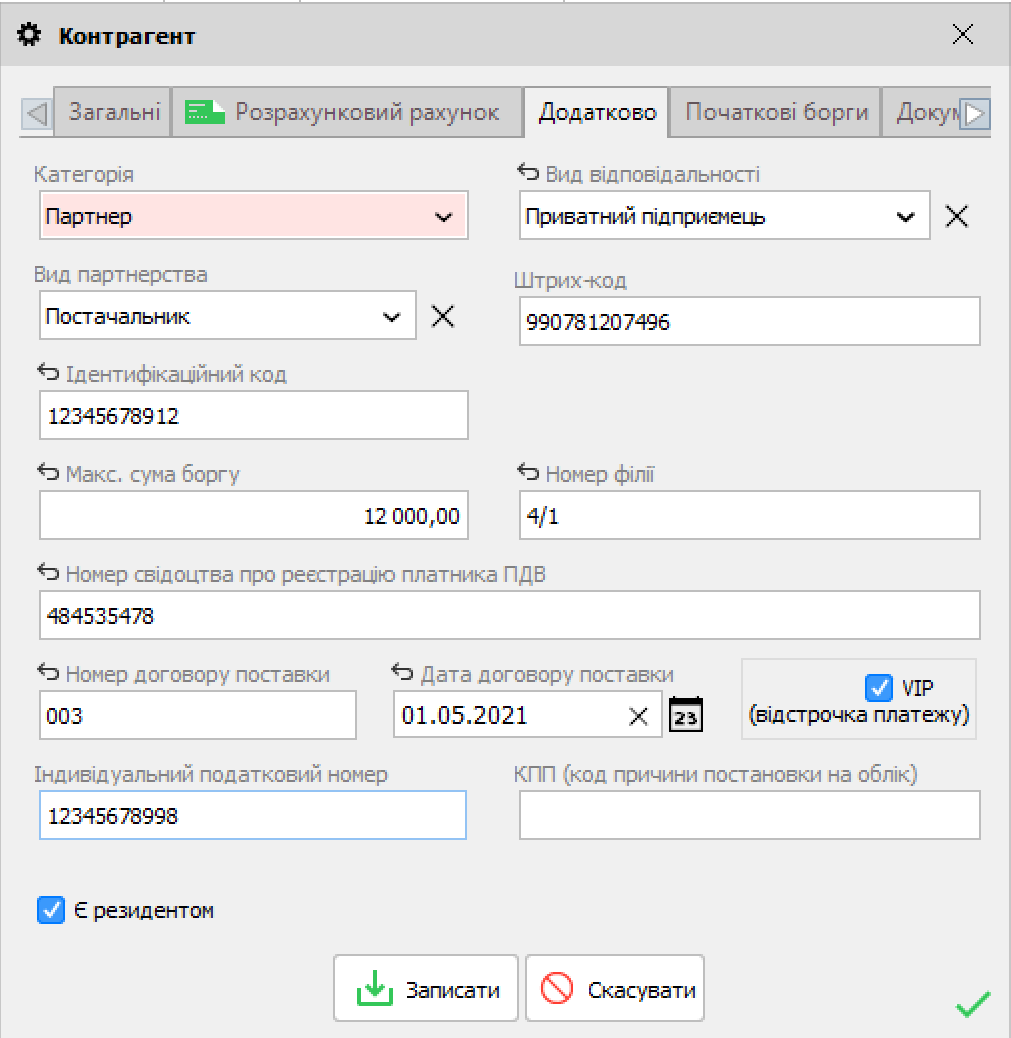Expand the Вид партнерства dropdown

pyautogui.click(x=391, y=317)
